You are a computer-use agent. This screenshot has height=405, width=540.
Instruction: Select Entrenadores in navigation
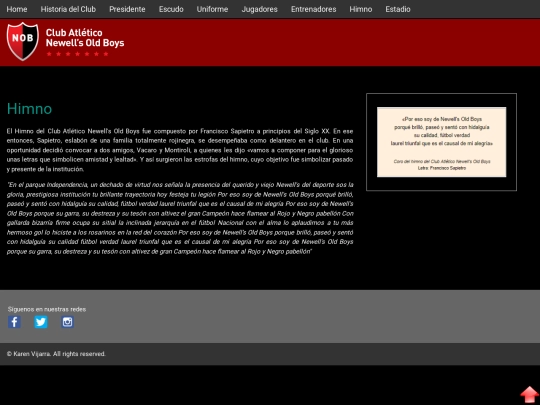click(313, 9)
